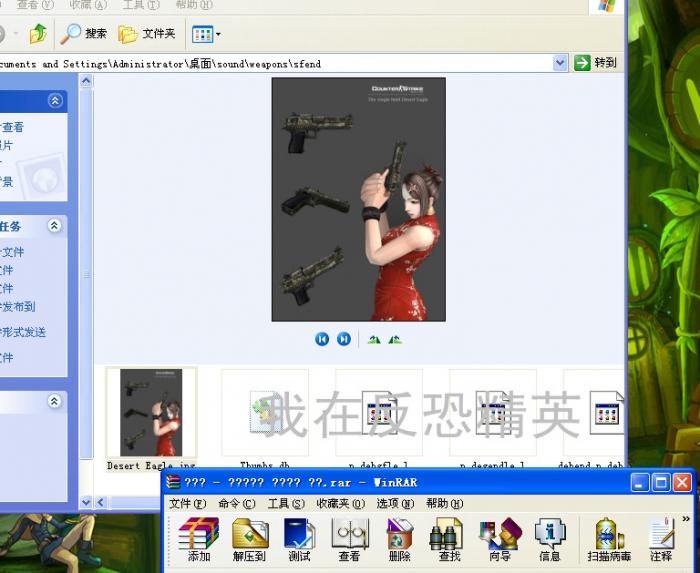The image size is (700, 573).
Task: Open Explorer Favorites (收藏) menu
Action: (88, 4)
